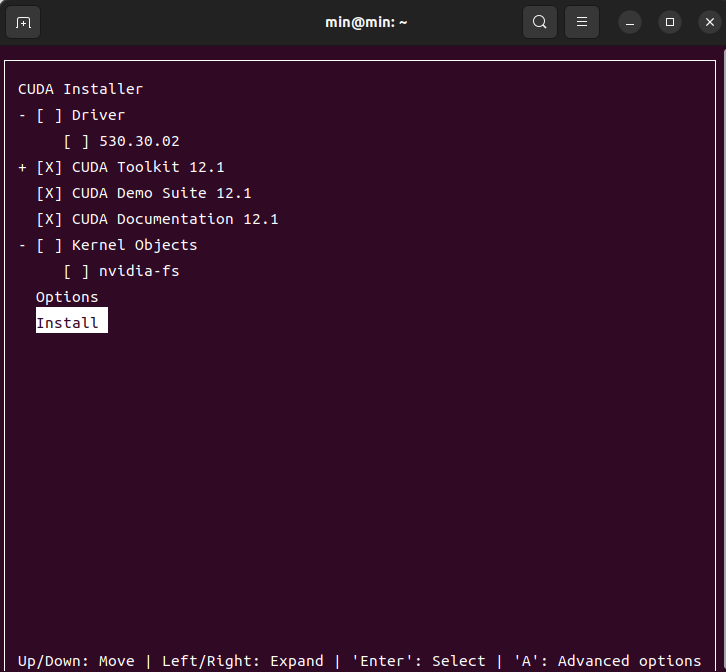
Task: Uncheck CUDA Demo Suite 12.1 checkbox
Action: [x=49, y=193]
